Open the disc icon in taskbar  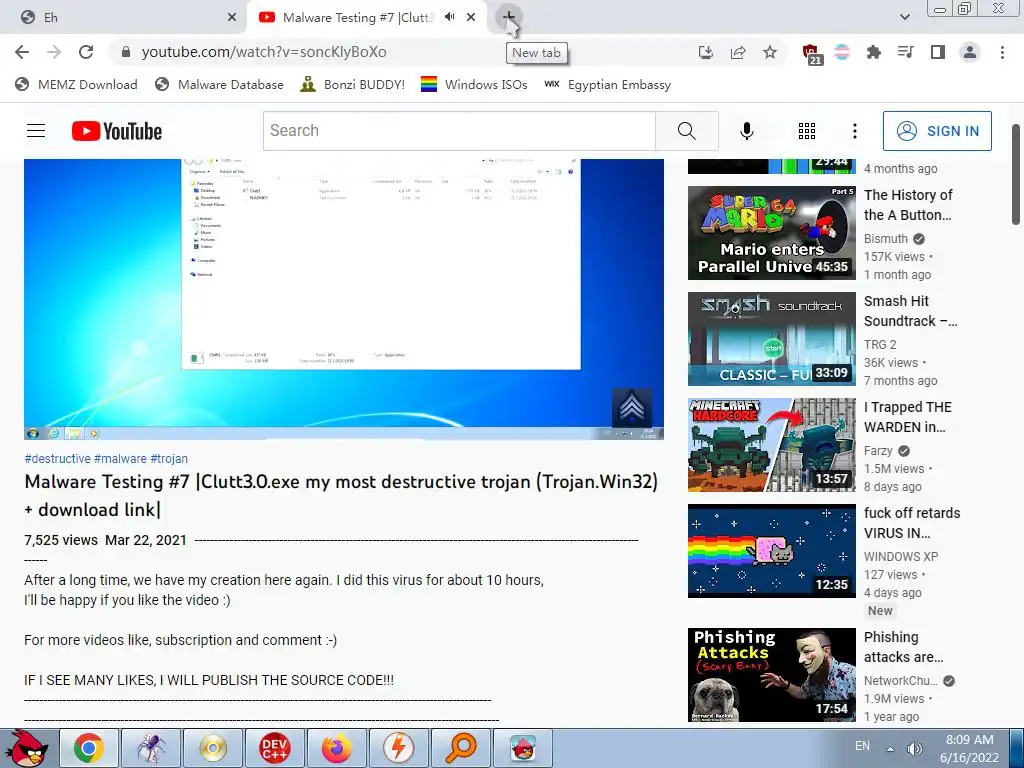coord(213,748)
